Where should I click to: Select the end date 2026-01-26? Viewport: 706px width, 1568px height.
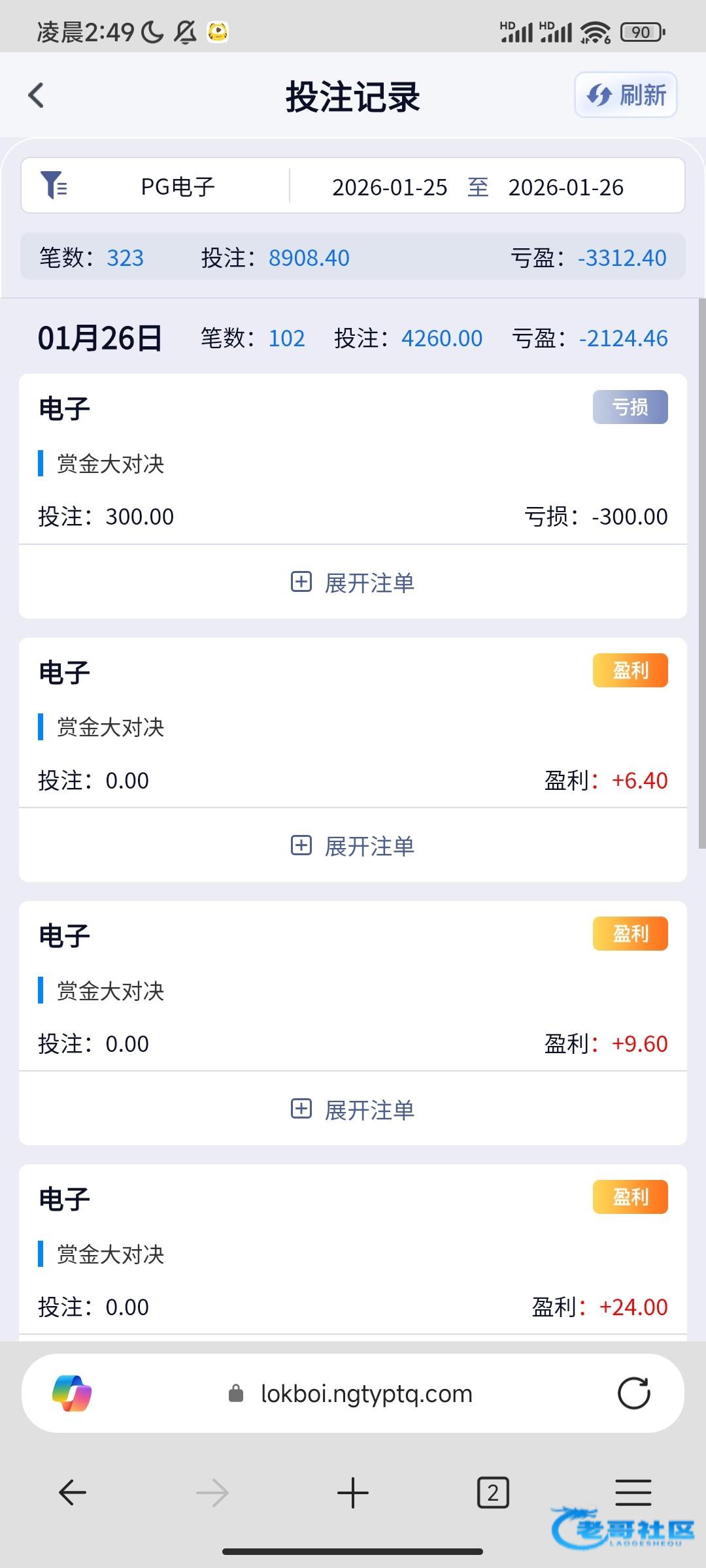(565, 188)
